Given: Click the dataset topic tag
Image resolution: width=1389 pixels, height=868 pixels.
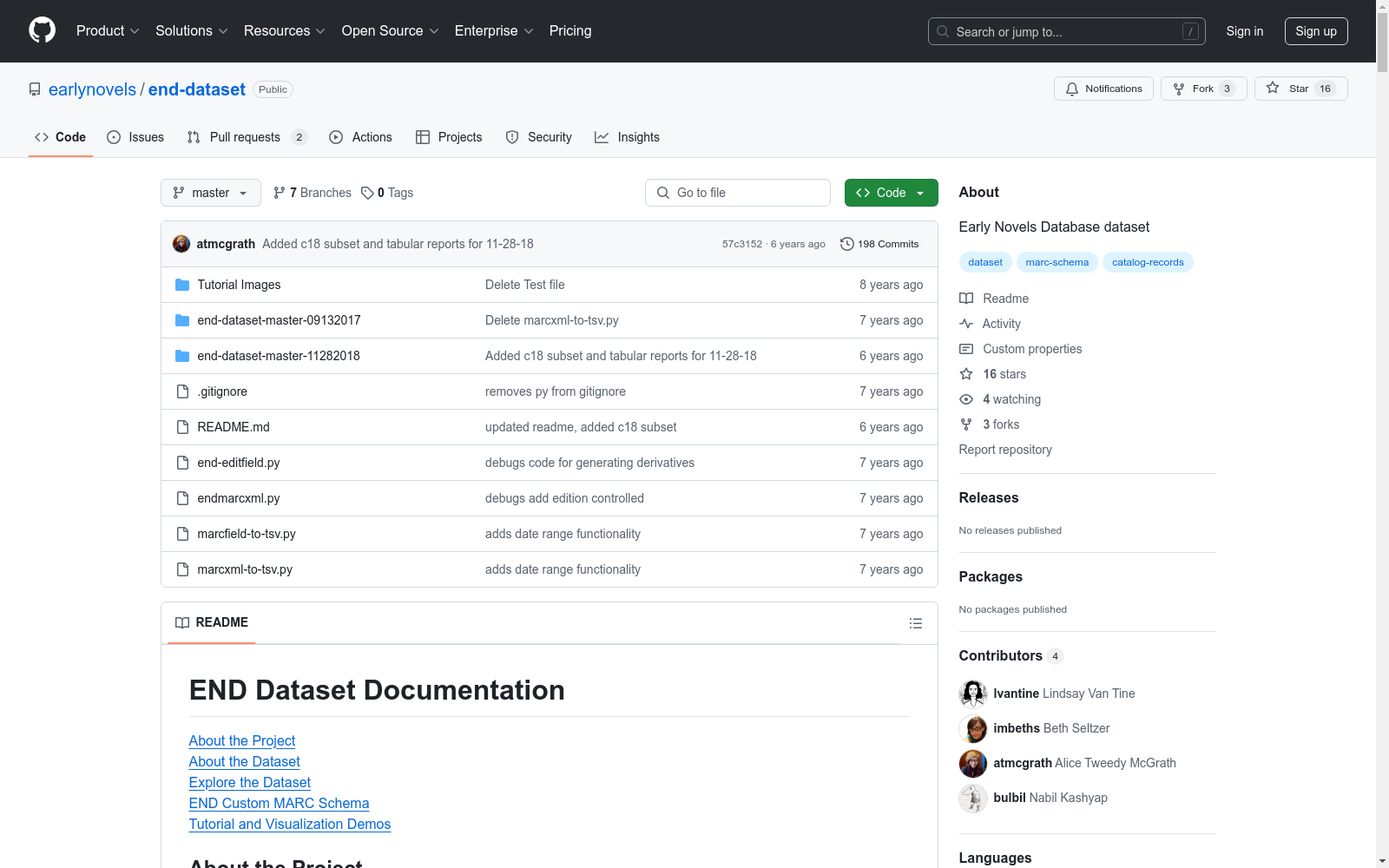Looking at the screenshot, I should pos(985,262).
